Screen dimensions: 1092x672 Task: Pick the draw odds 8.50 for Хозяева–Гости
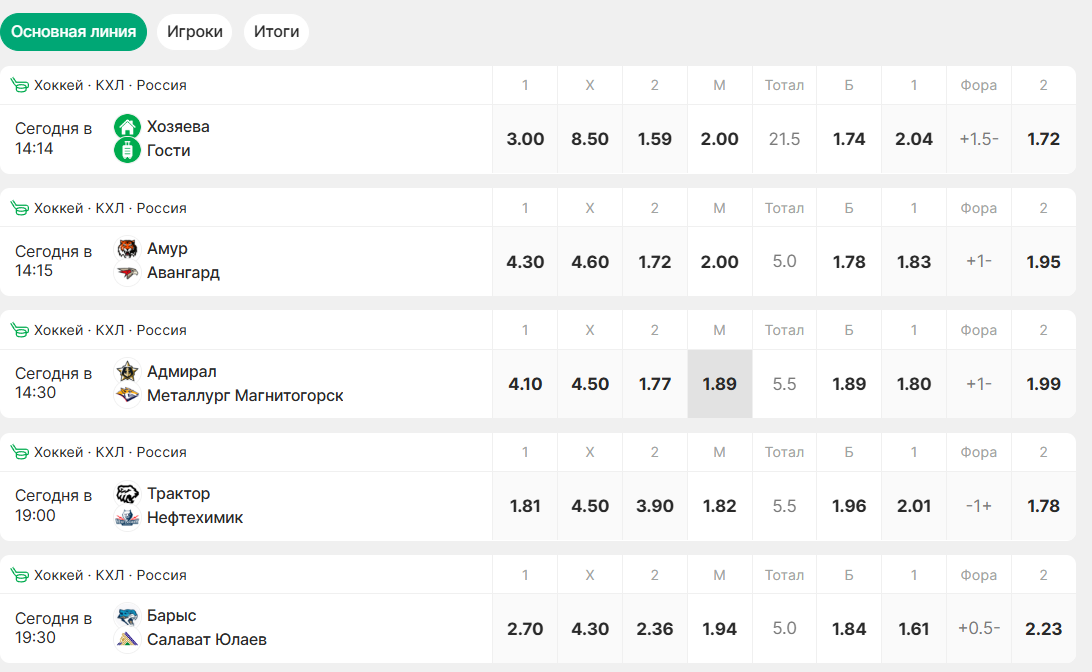coord(590,139)
